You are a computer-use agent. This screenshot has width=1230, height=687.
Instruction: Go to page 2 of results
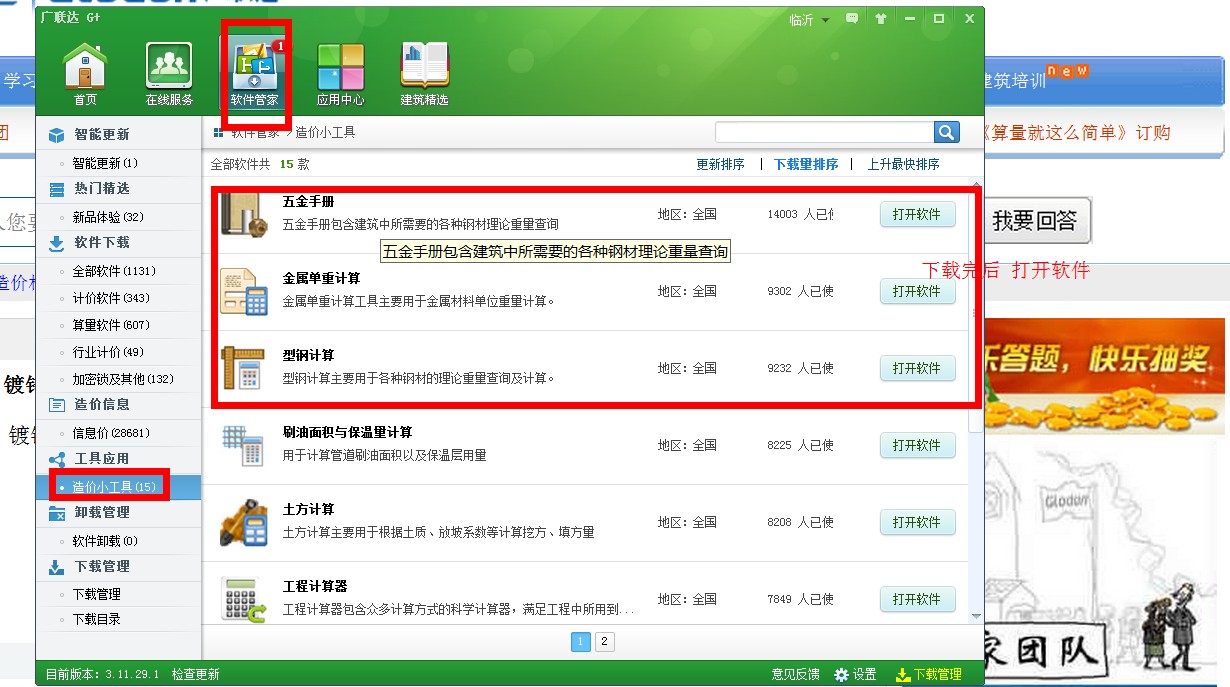tap(605, 642)
